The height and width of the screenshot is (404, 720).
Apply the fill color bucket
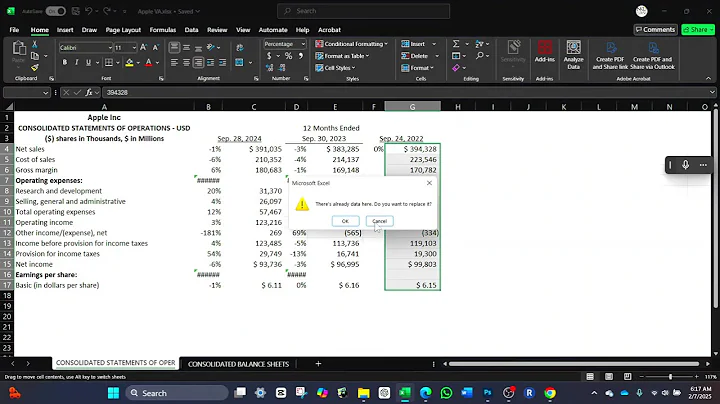129,62
